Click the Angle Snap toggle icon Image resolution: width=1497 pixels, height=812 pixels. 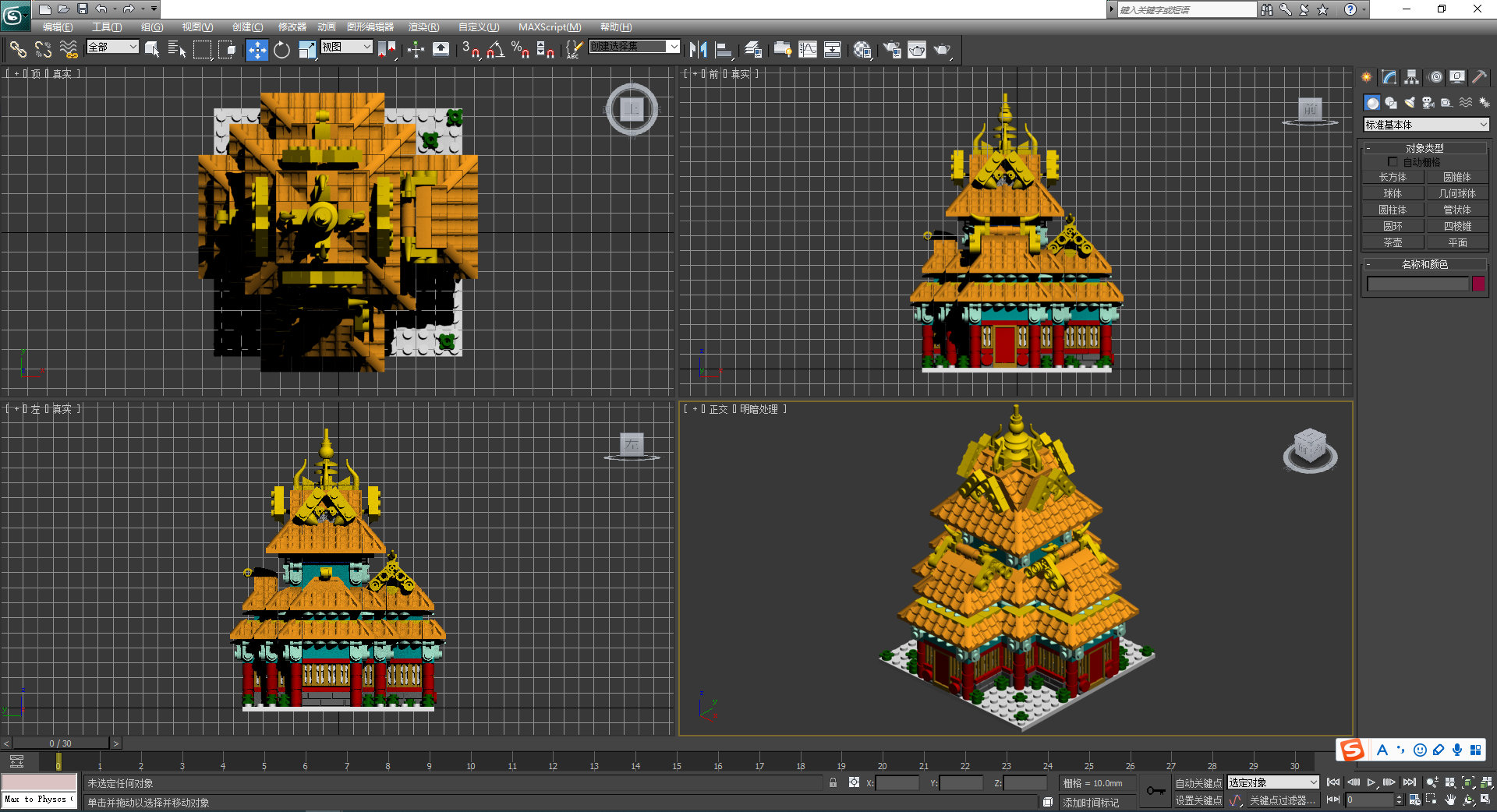tap(495, 50)
